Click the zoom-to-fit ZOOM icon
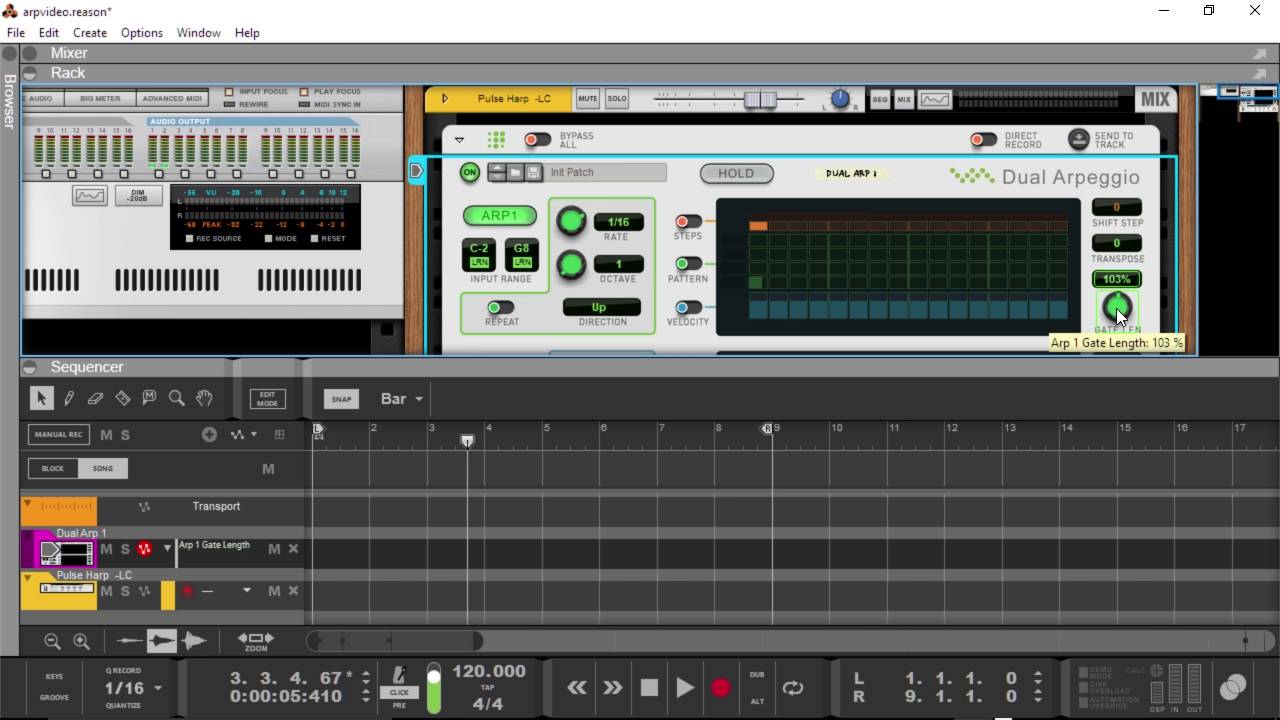 [255, 641]
